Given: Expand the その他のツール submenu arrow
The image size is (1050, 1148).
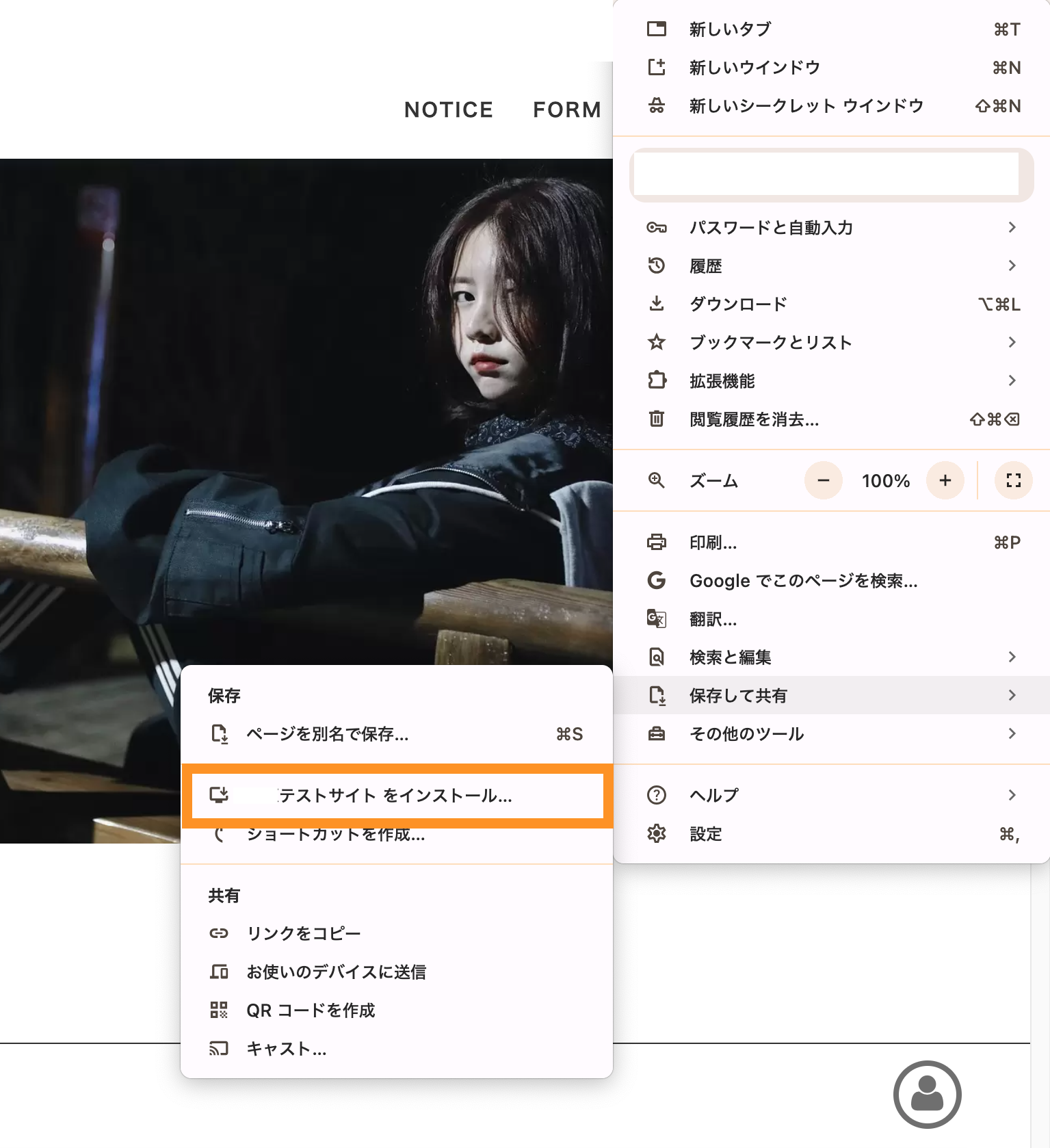Looking at the screenshot, I should tap(1012, 733).
